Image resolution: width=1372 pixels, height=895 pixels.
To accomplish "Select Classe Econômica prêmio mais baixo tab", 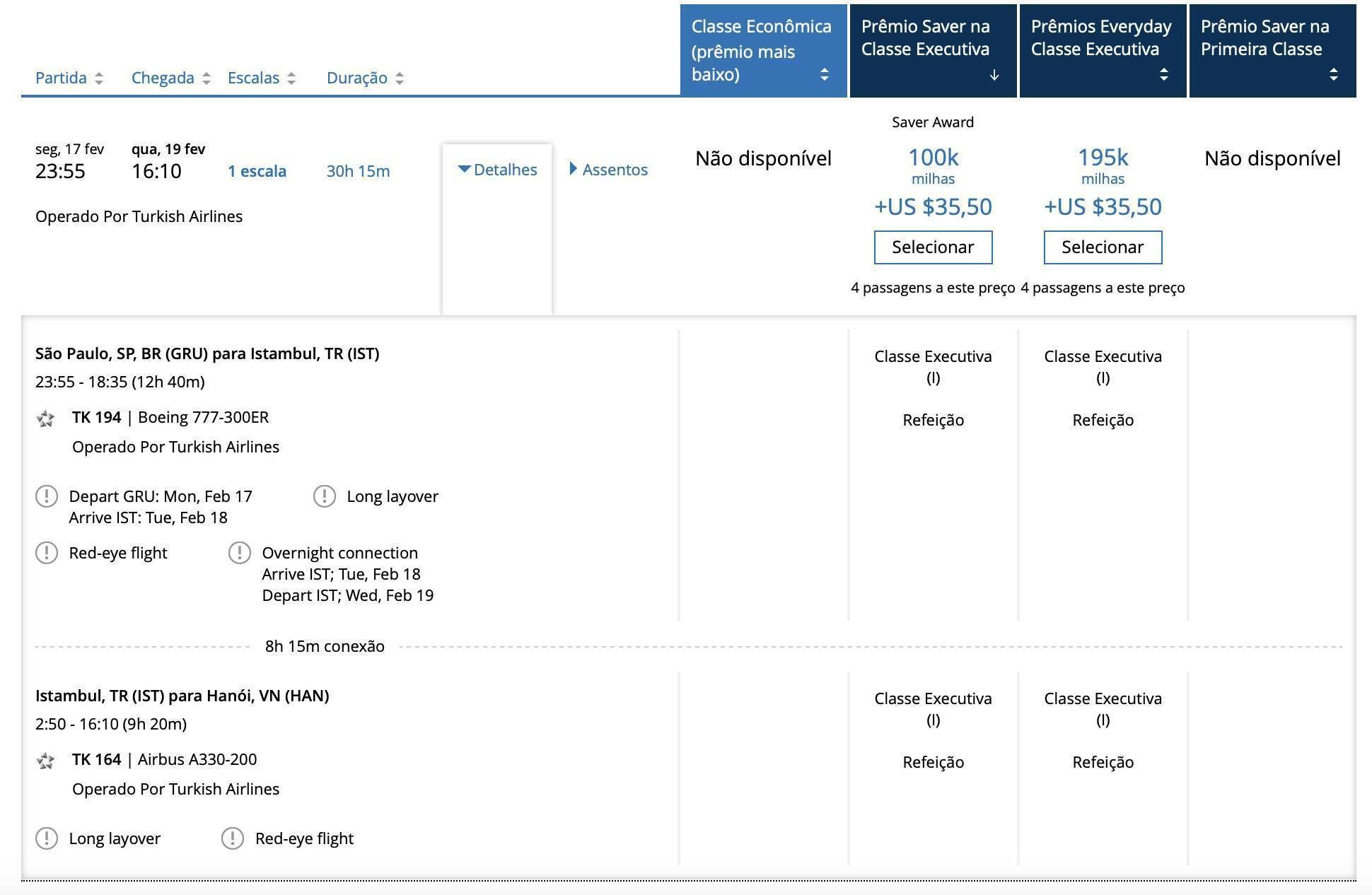I will tap(763, 50).
